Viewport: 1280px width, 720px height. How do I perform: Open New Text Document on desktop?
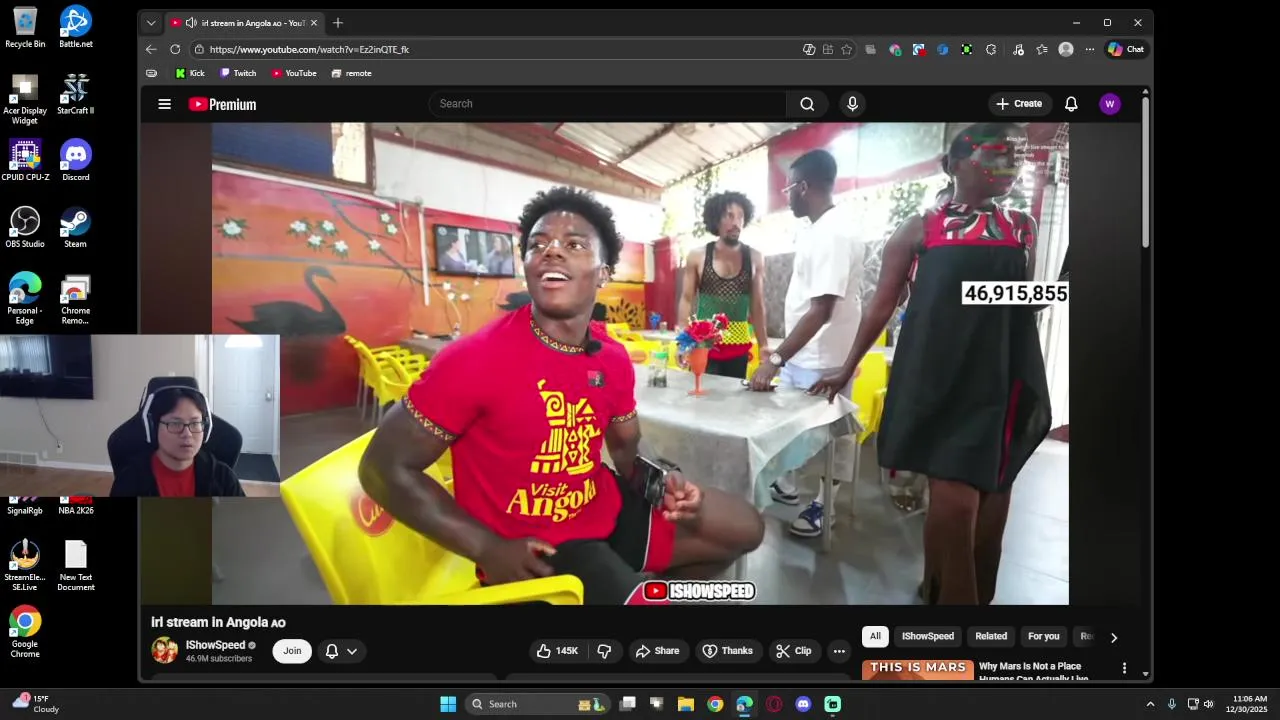[x=76, y=566]
